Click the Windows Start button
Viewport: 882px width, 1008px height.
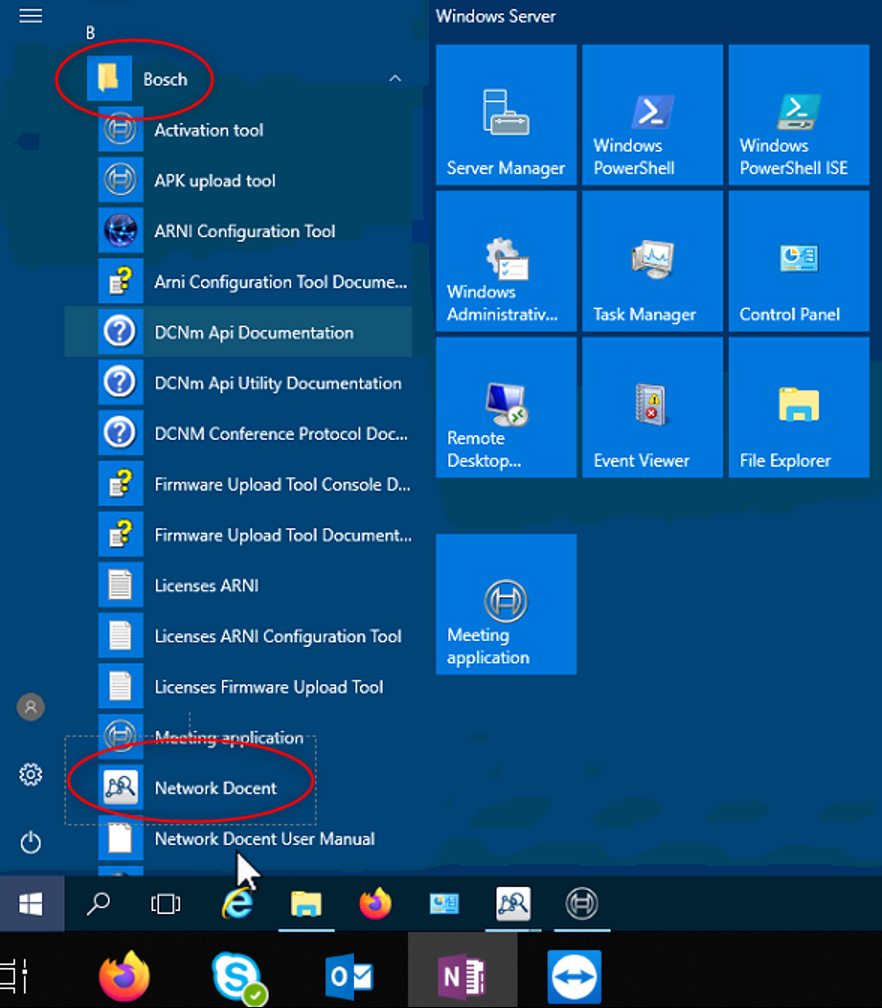(31, 905)
